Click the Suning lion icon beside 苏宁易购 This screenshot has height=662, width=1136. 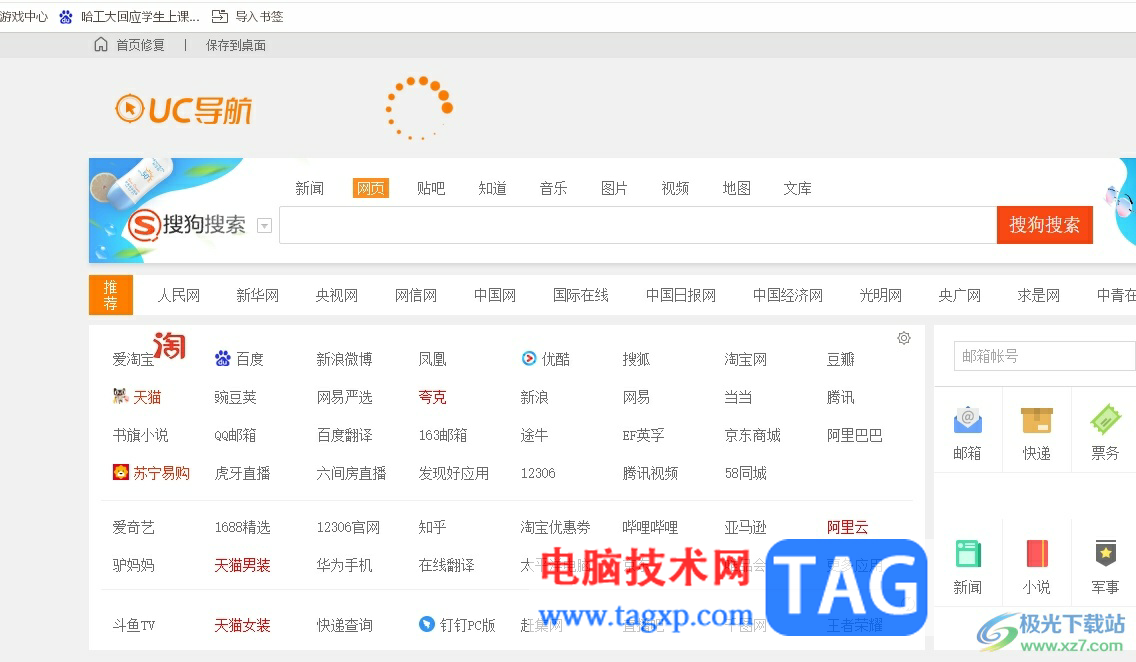[120, 472]
